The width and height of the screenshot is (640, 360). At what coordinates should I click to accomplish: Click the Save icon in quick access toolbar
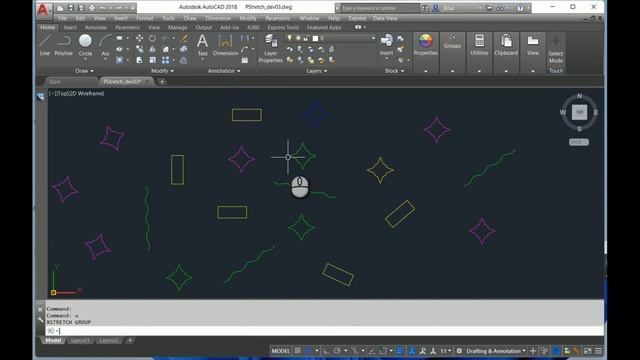[x=71, y=8]
